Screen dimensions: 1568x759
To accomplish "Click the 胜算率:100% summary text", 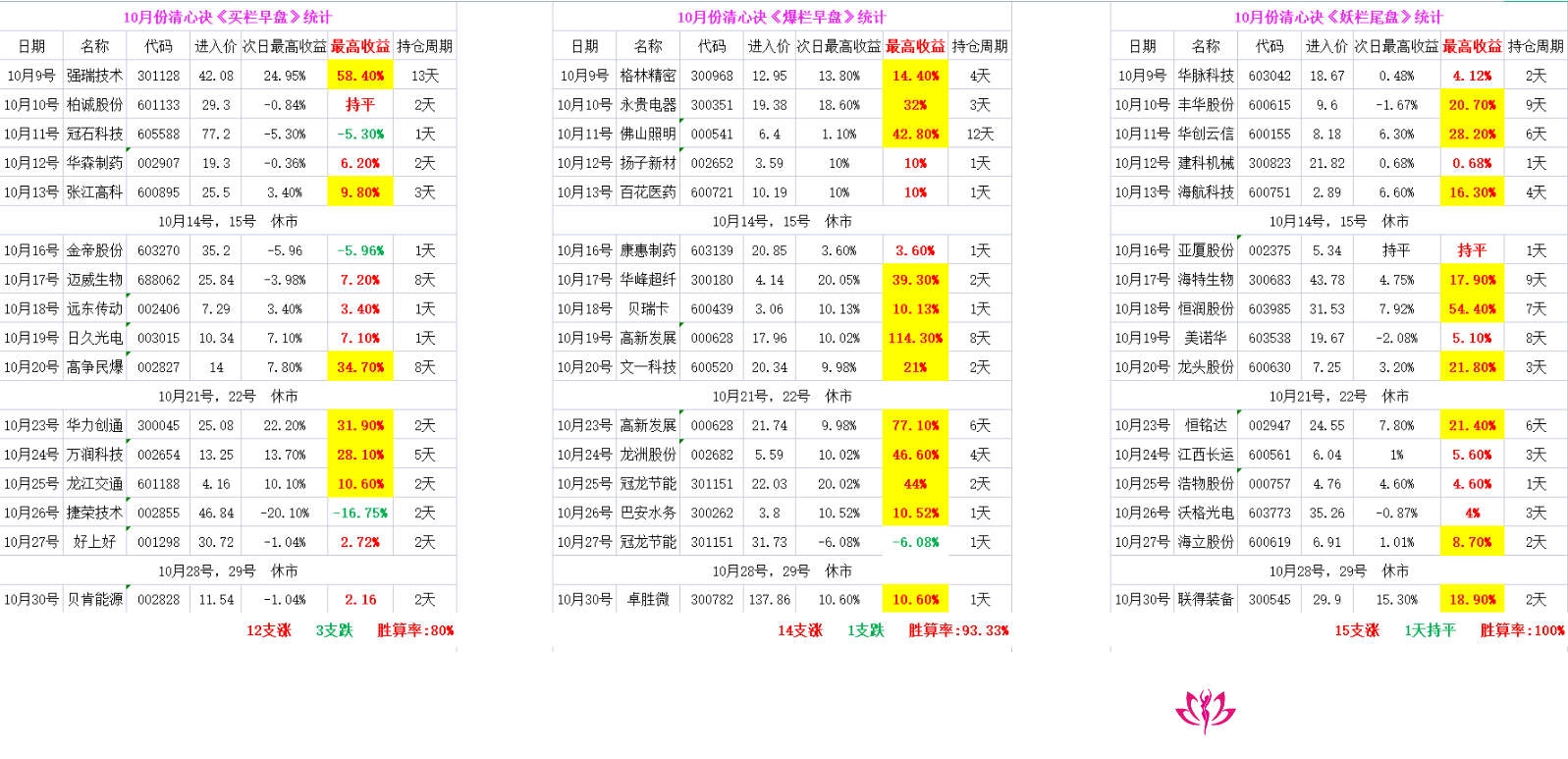I will [1523, 630].
